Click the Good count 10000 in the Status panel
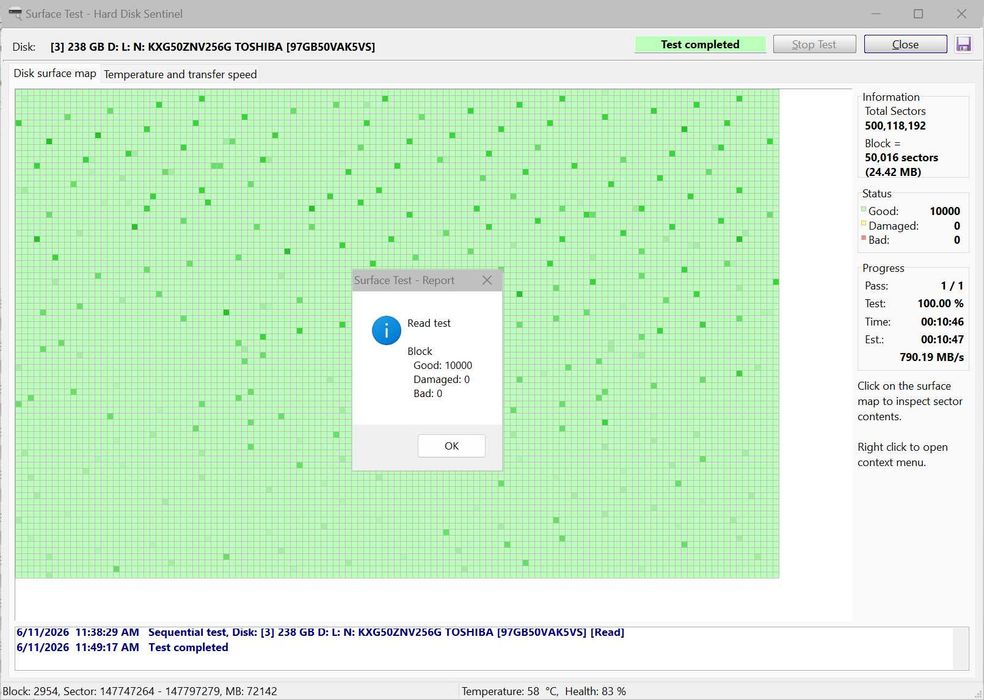Screen dimensions: 984x700 tap(944, 211)
